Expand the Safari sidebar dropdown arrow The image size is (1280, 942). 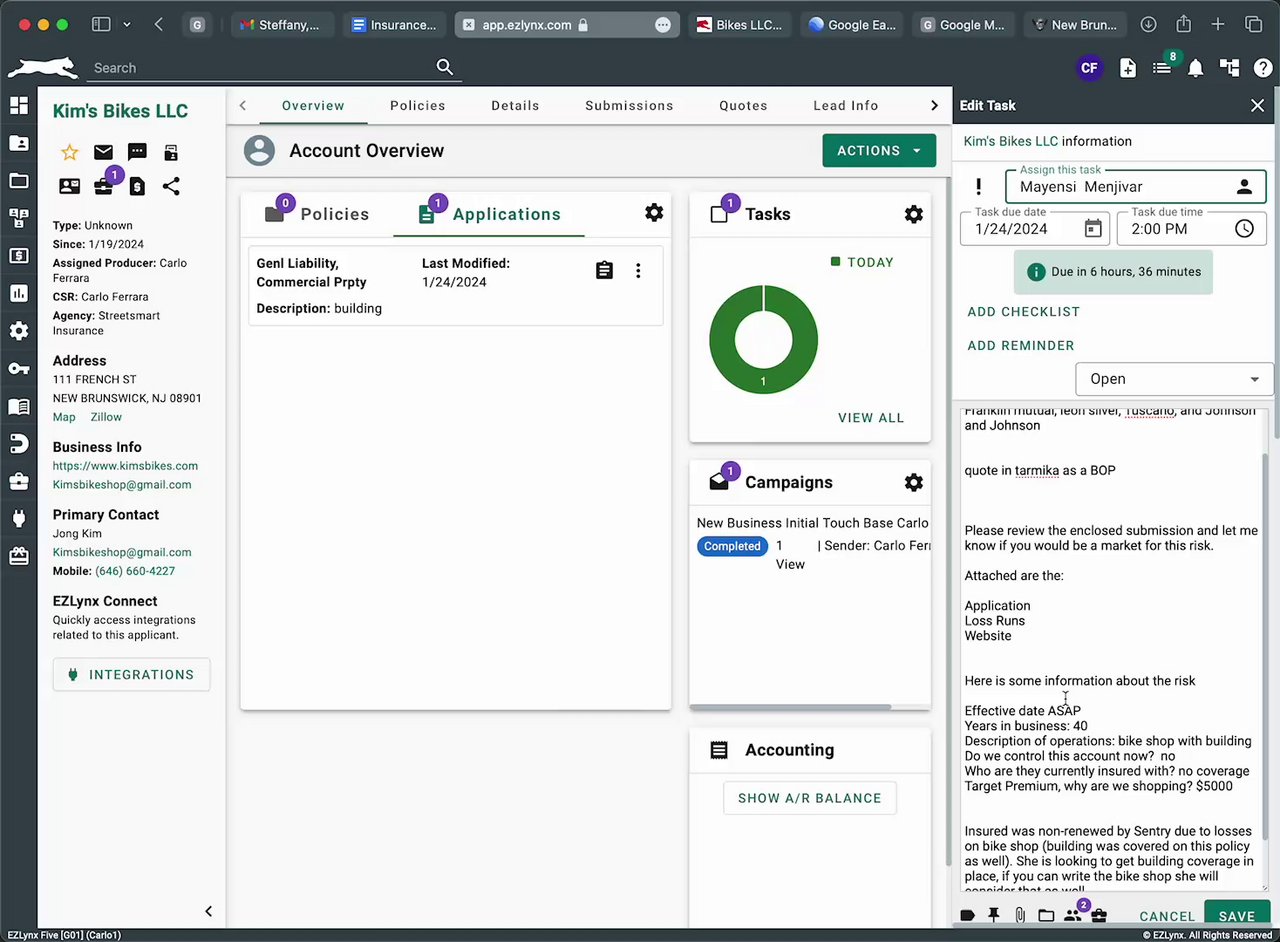(126, 24)
